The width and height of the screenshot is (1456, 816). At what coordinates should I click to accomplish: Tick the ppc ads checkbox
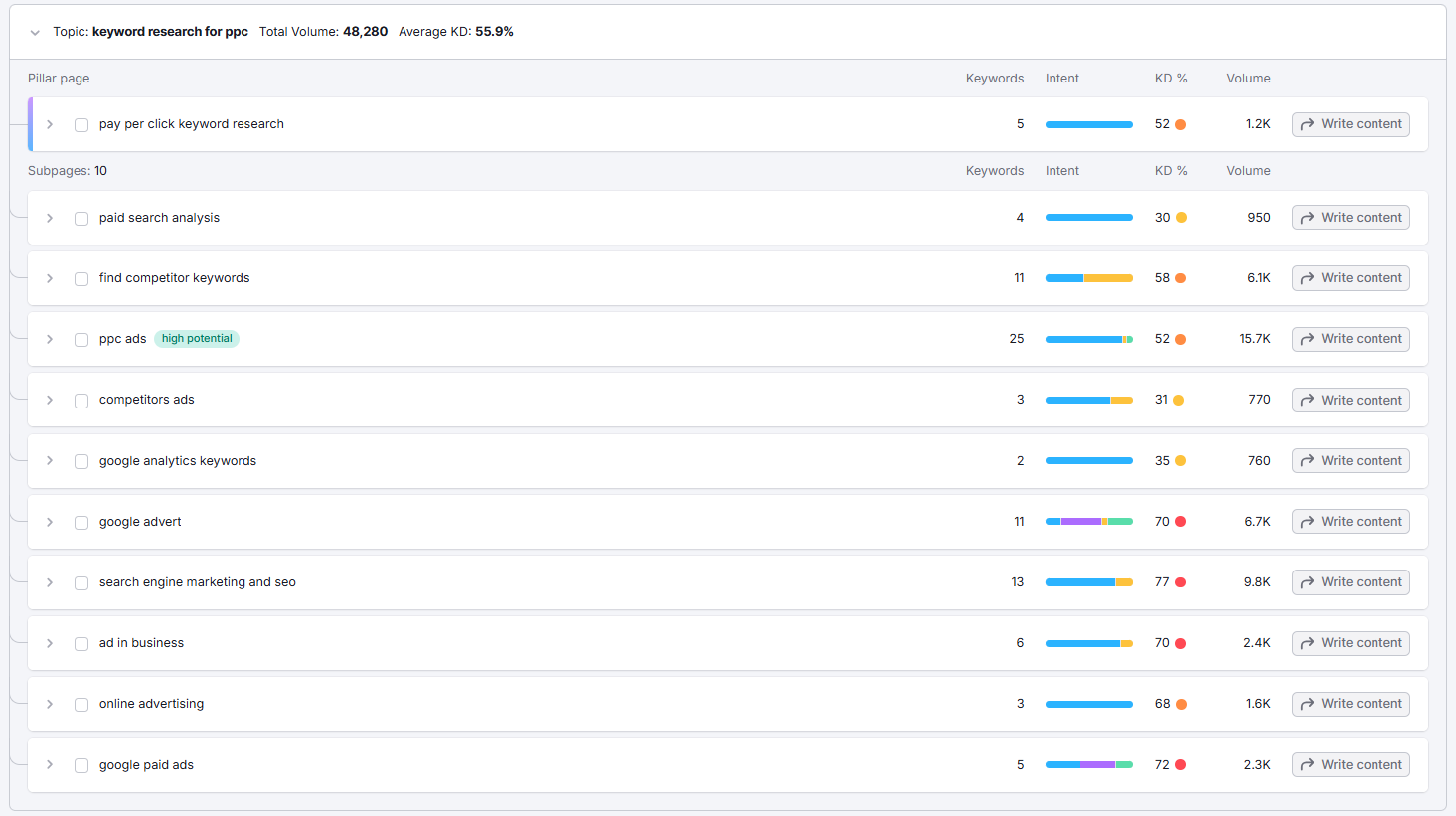point(81,340)
